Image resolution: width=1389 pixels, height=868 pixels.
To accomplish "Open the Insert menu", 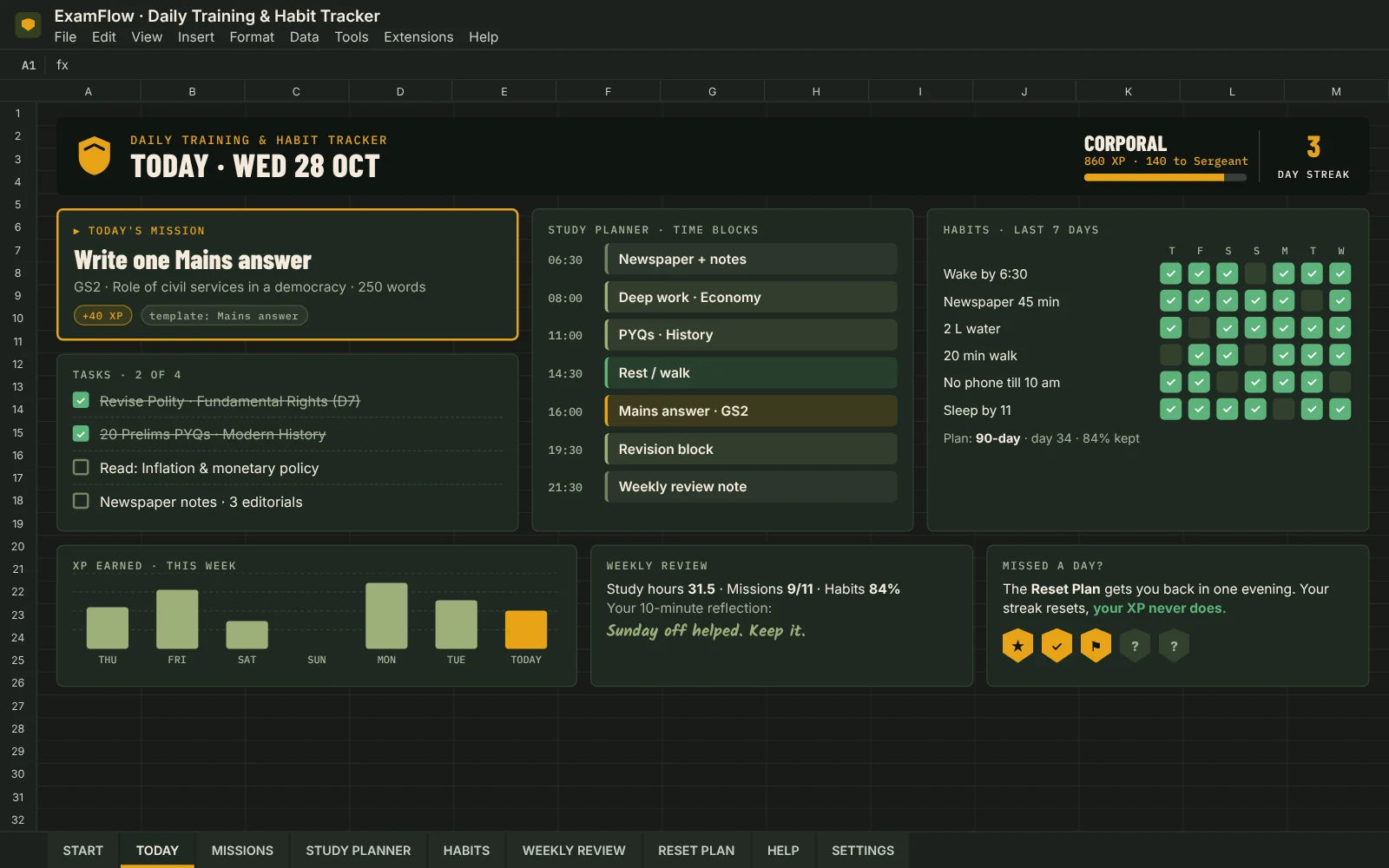I will point(196,37).
